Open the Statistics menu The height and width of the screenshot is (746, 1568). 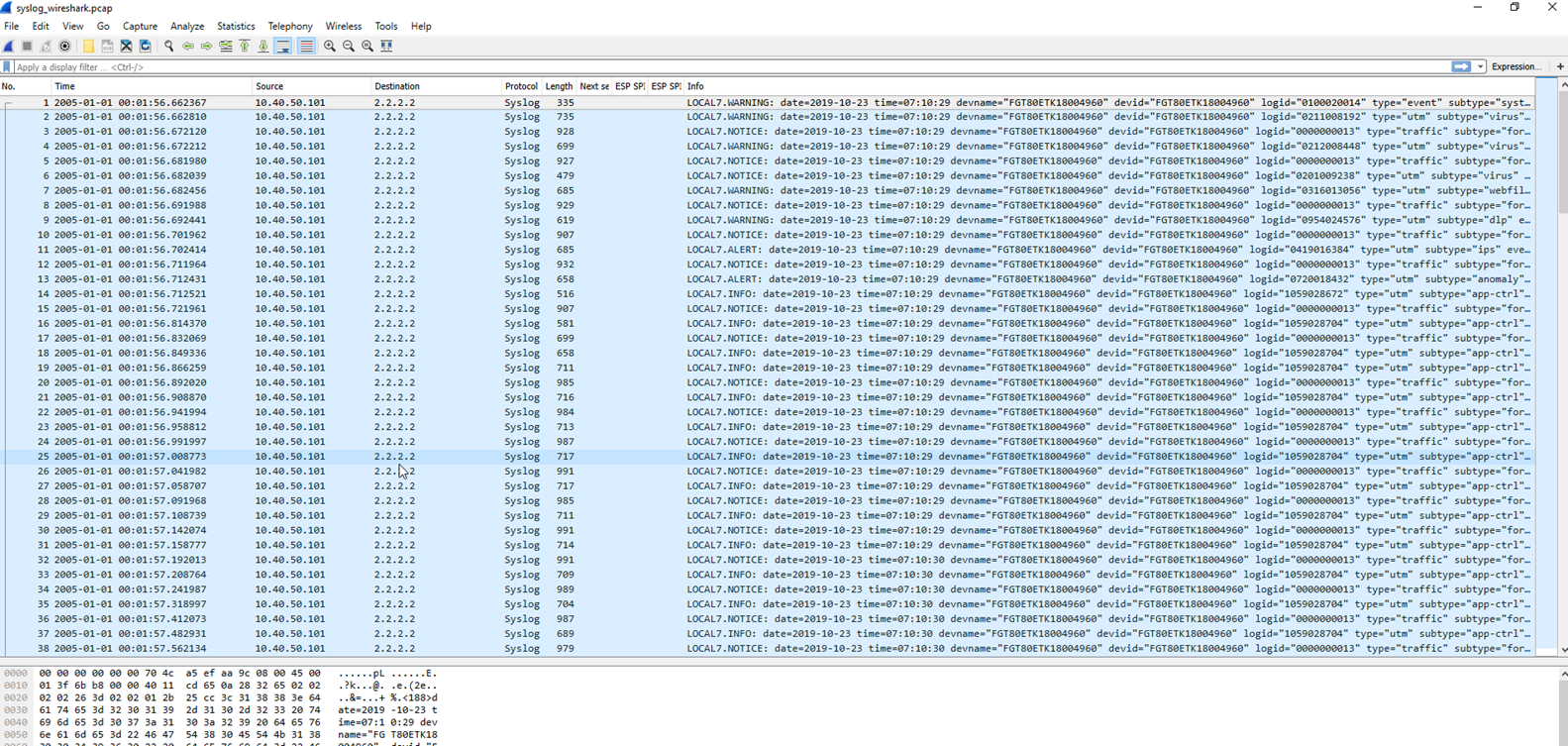[236, 27]
